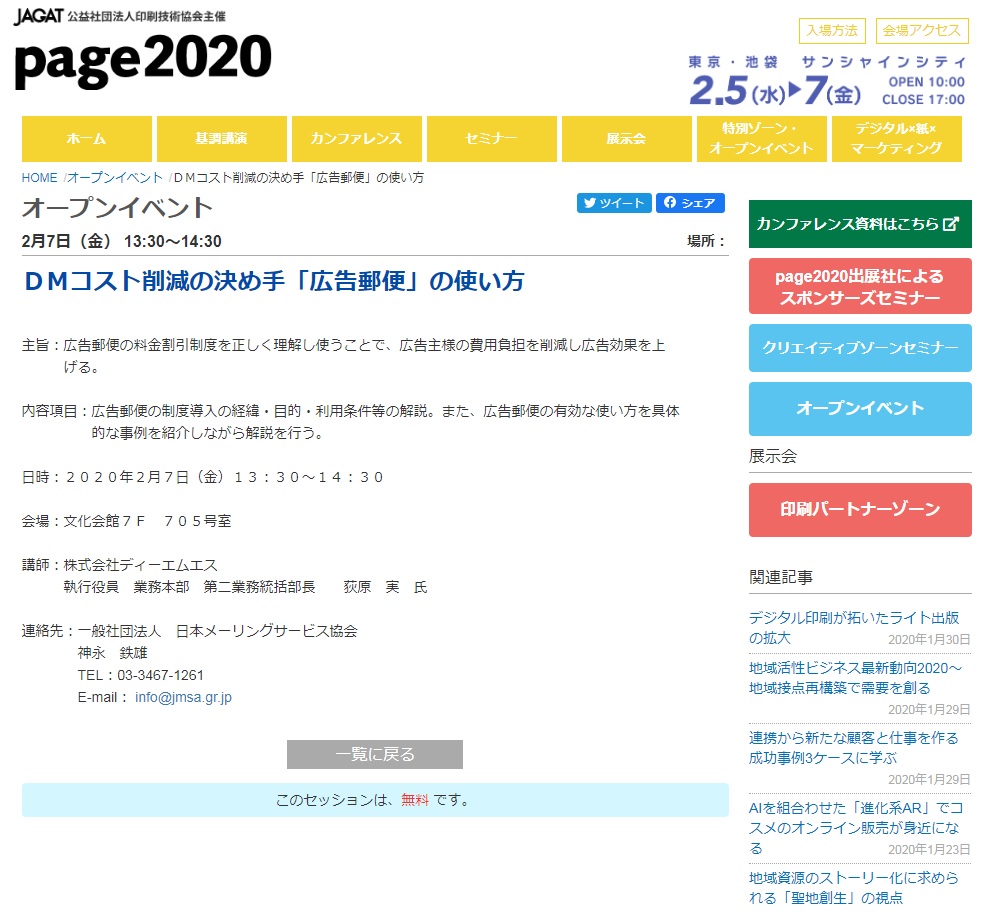Open 特別ゾーン・オープンイベント menu item
985x913 pixels.
[761, 139]
